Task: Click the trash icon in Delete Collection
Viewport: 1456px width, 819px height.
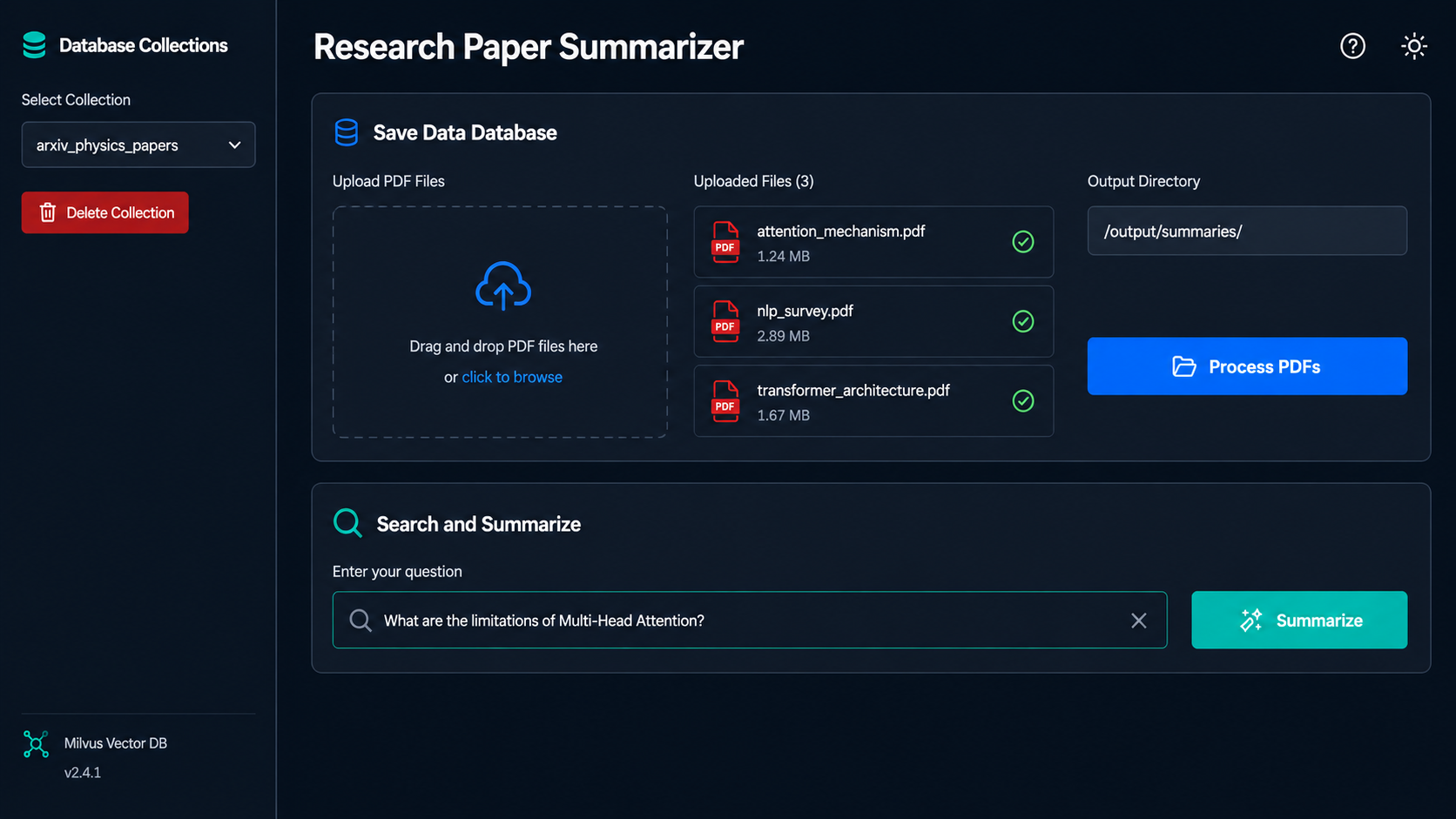Action: (48, 212)
